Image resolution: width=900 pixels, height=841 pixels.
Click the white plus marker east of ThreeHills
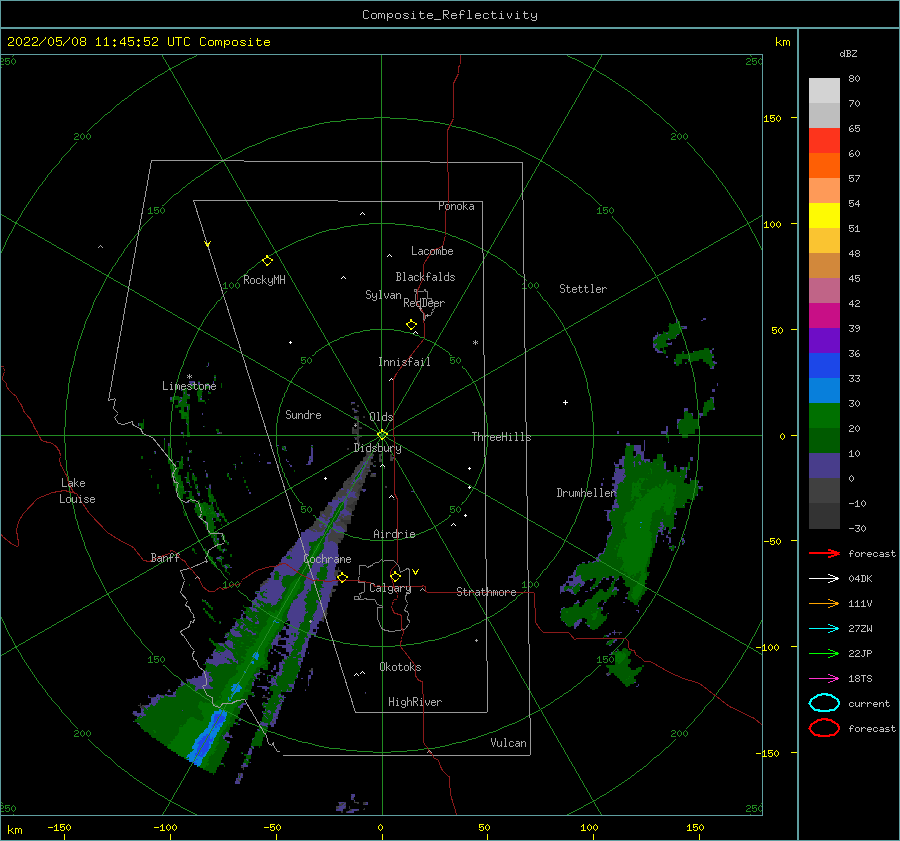pos(565,402)
